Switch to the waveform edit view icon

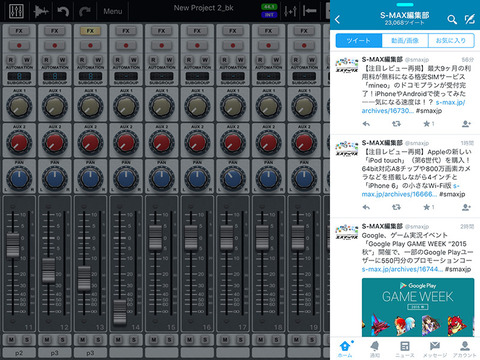pos(41,11)
